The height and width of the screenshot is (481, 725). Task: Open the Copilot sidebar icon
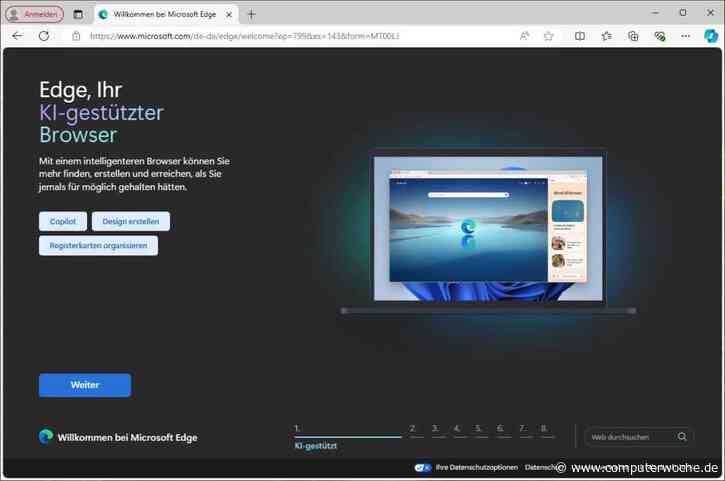(x=711, y=36)
